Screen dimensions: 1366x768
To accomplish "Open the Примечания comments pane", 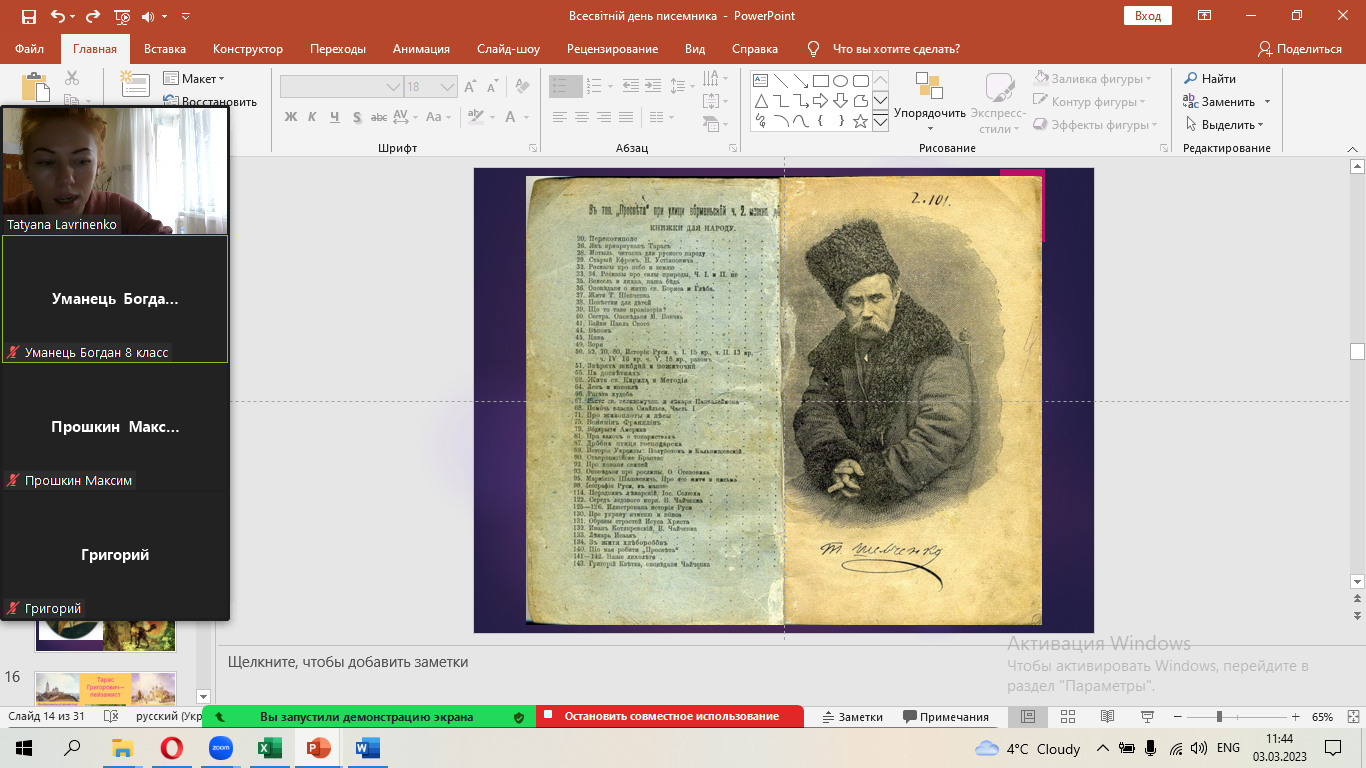I will tap(945, 717).
